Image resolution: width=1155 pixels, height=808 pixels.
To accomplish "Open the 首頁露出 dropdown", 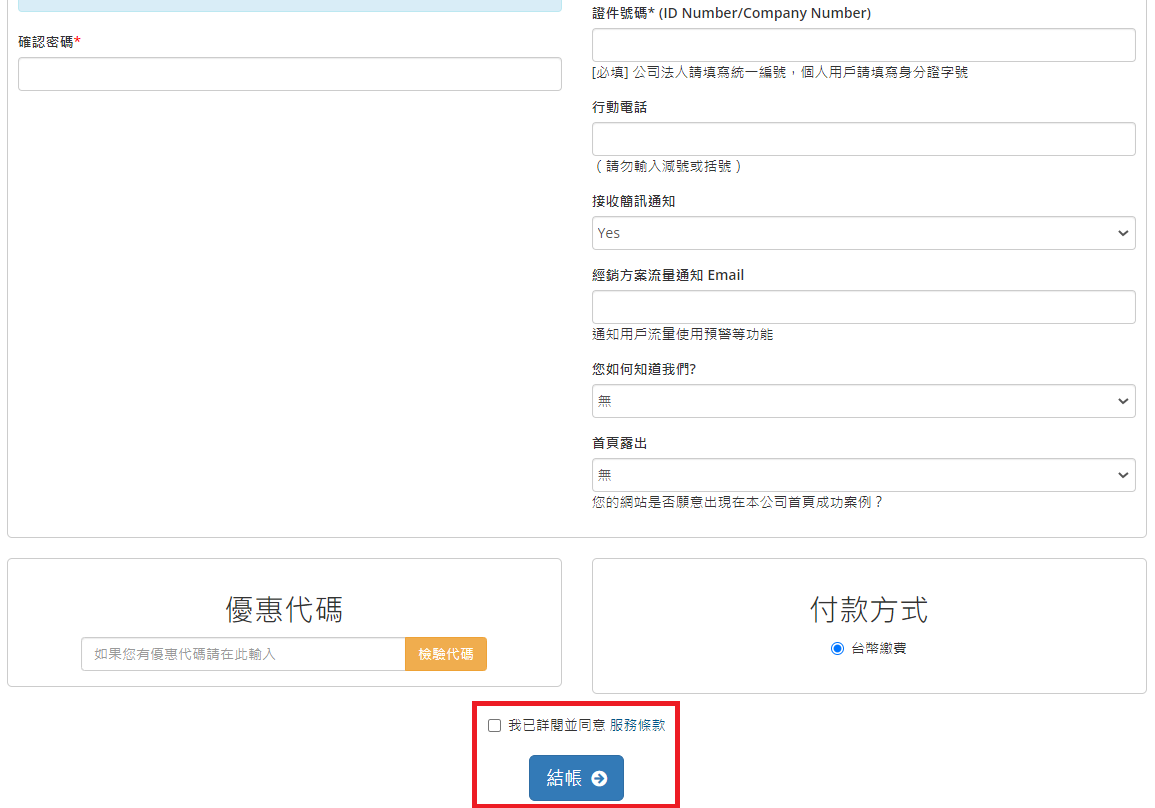I will [863, 475].
